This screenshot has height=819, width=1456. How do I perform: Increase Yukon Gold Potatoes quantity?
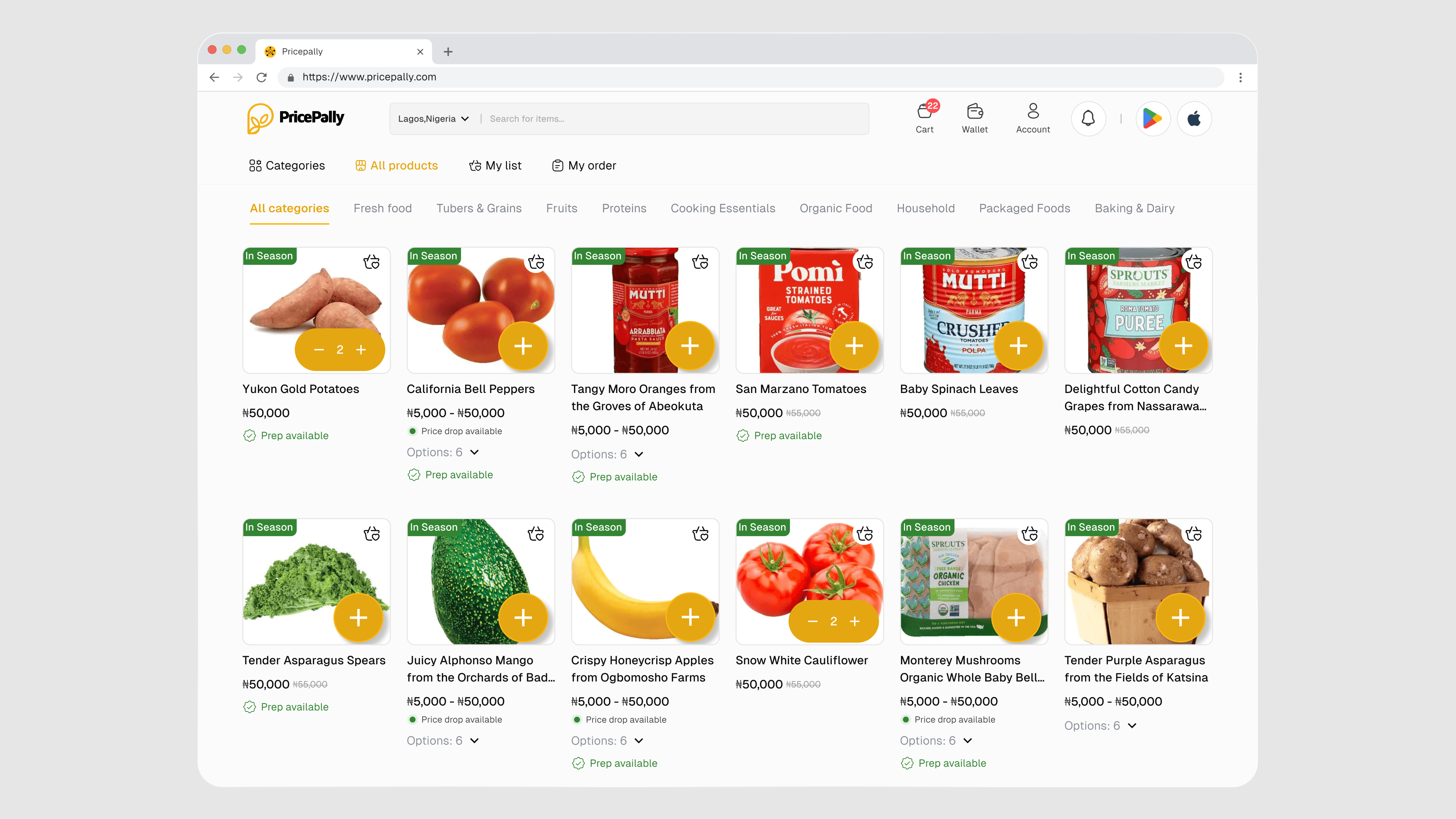(x=361, y=350)
